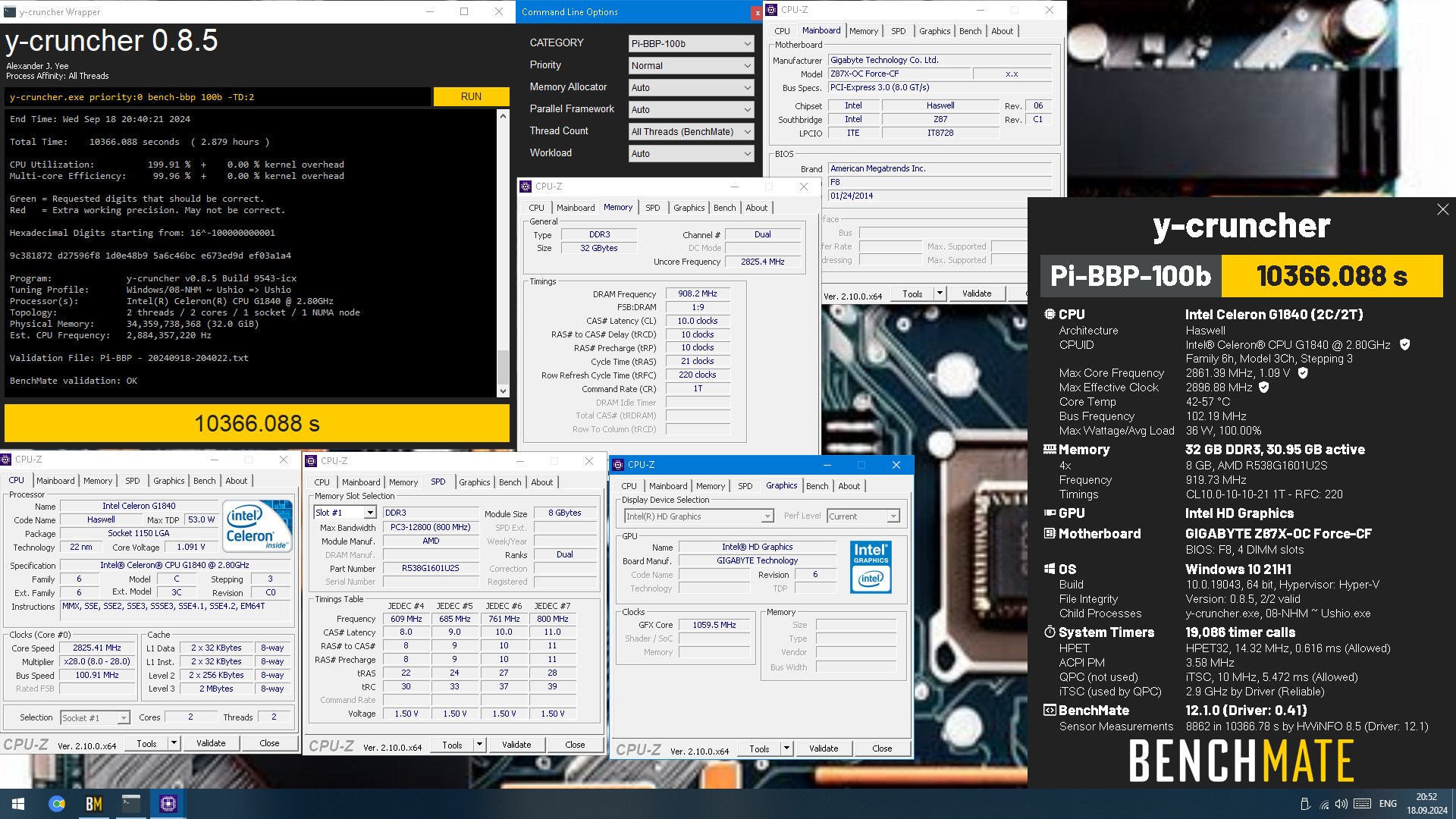This screenshot has height=819, width=1456.
Task: Expand Tools arrow in CPU-Z Graphics window
Action: 786,748
